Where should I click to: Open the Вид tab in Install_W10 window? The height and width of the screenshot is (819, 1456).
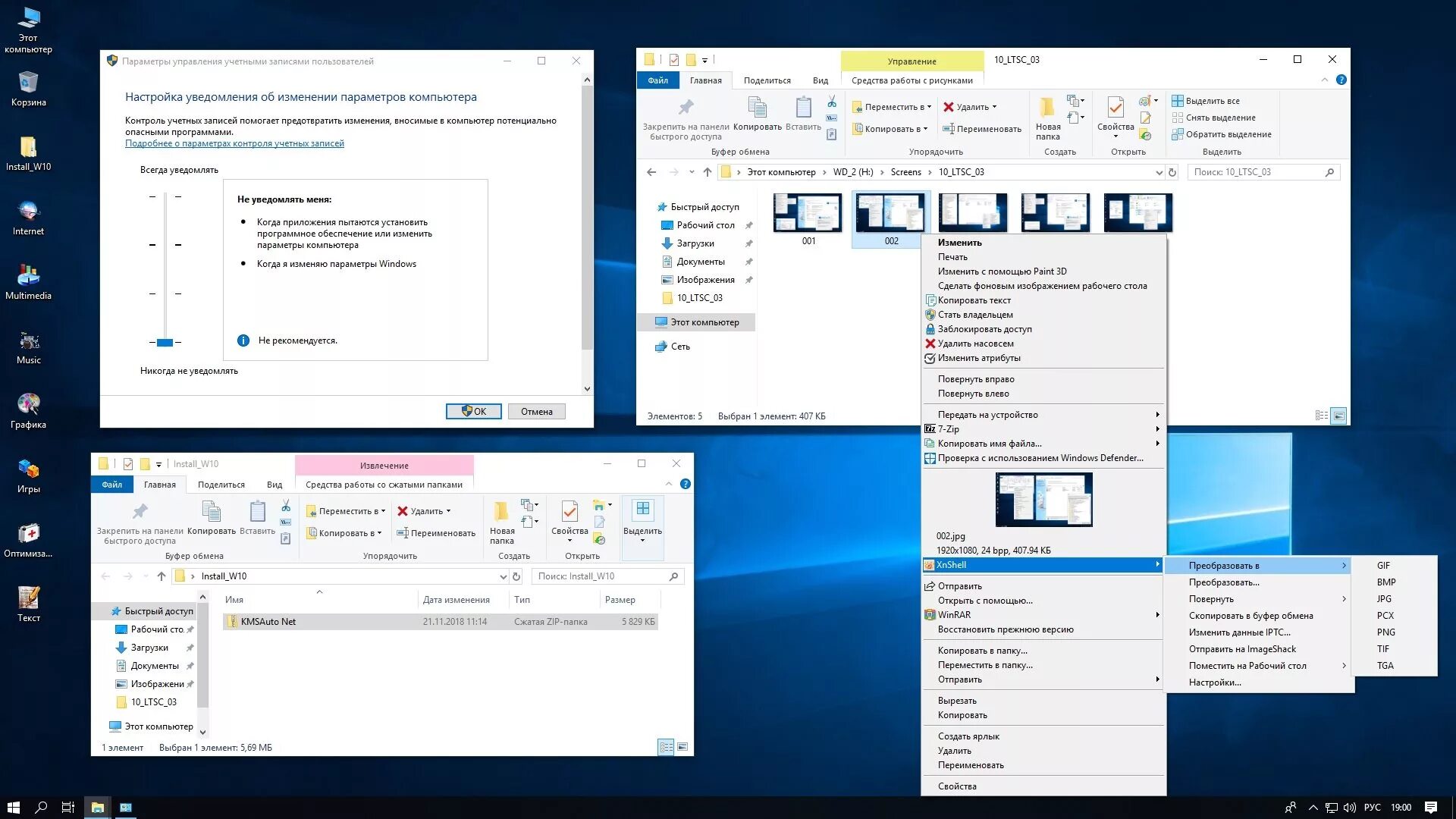274,485
